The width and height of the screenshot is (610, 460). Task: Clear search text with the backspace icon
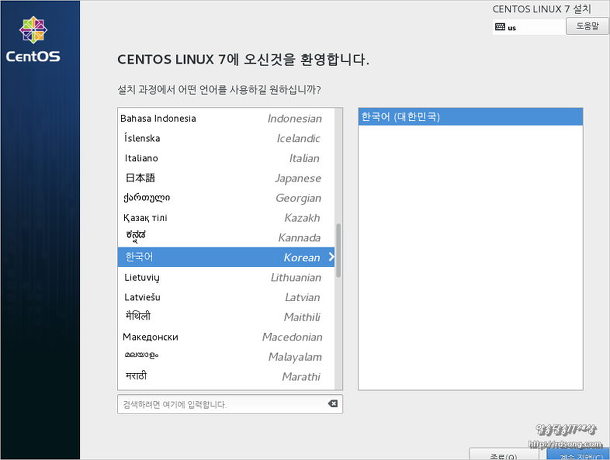[x=332, y=404]
